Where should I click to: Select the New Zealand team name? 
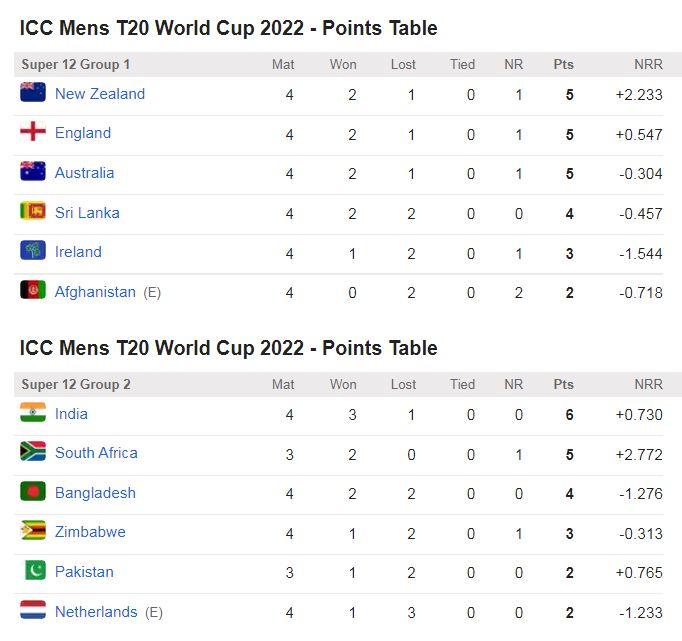click(x=100, y=94)
